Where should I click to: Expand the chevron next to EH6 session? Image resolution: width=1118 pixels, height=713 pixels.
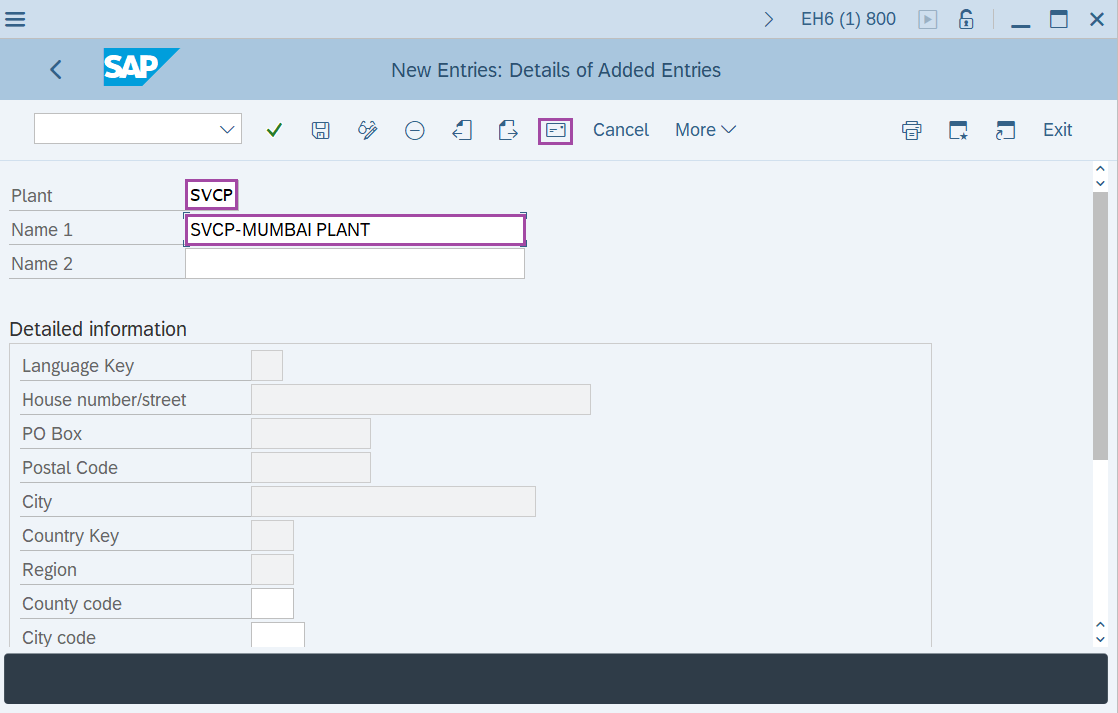click(768, 18)
